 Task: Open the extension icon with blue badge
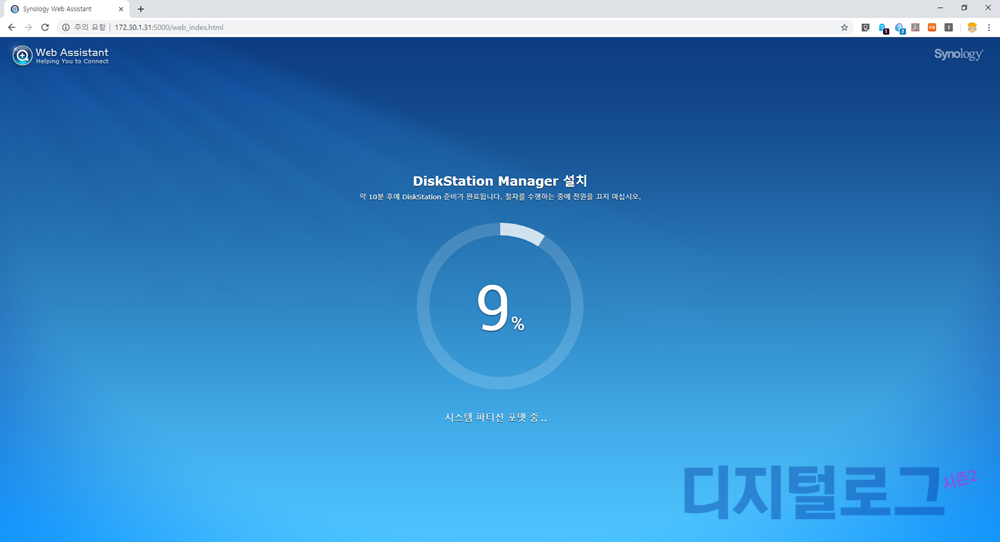900,28
